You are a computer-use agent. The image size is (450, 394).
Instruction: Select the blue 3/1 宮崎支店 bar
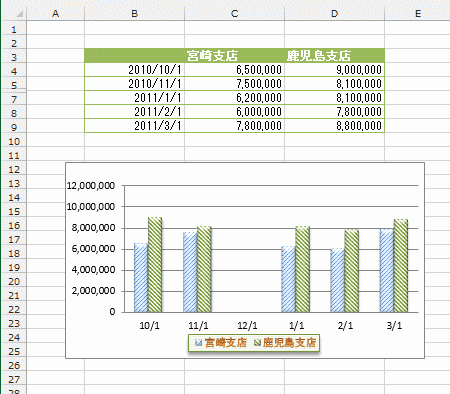coord(387,271)
